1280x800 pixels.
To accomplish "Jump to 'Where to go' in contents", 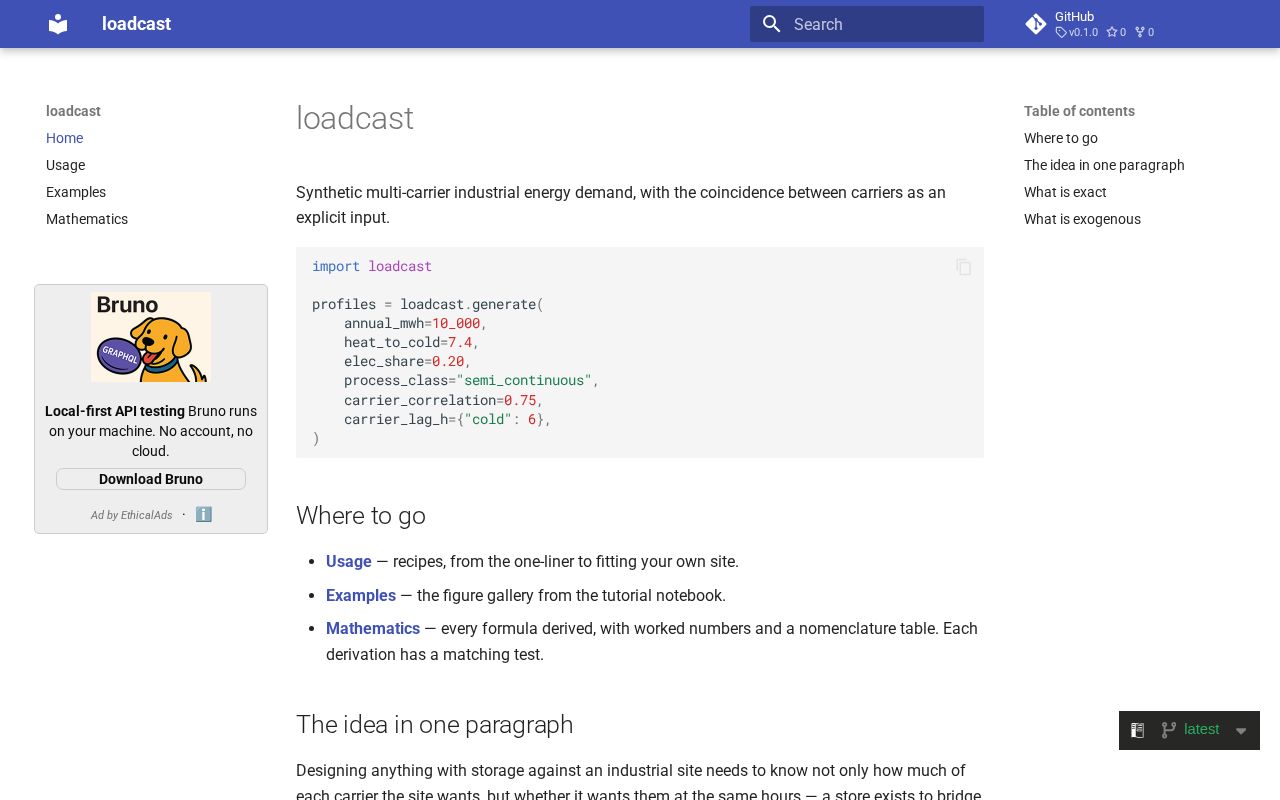I will tap(1061, 138).
